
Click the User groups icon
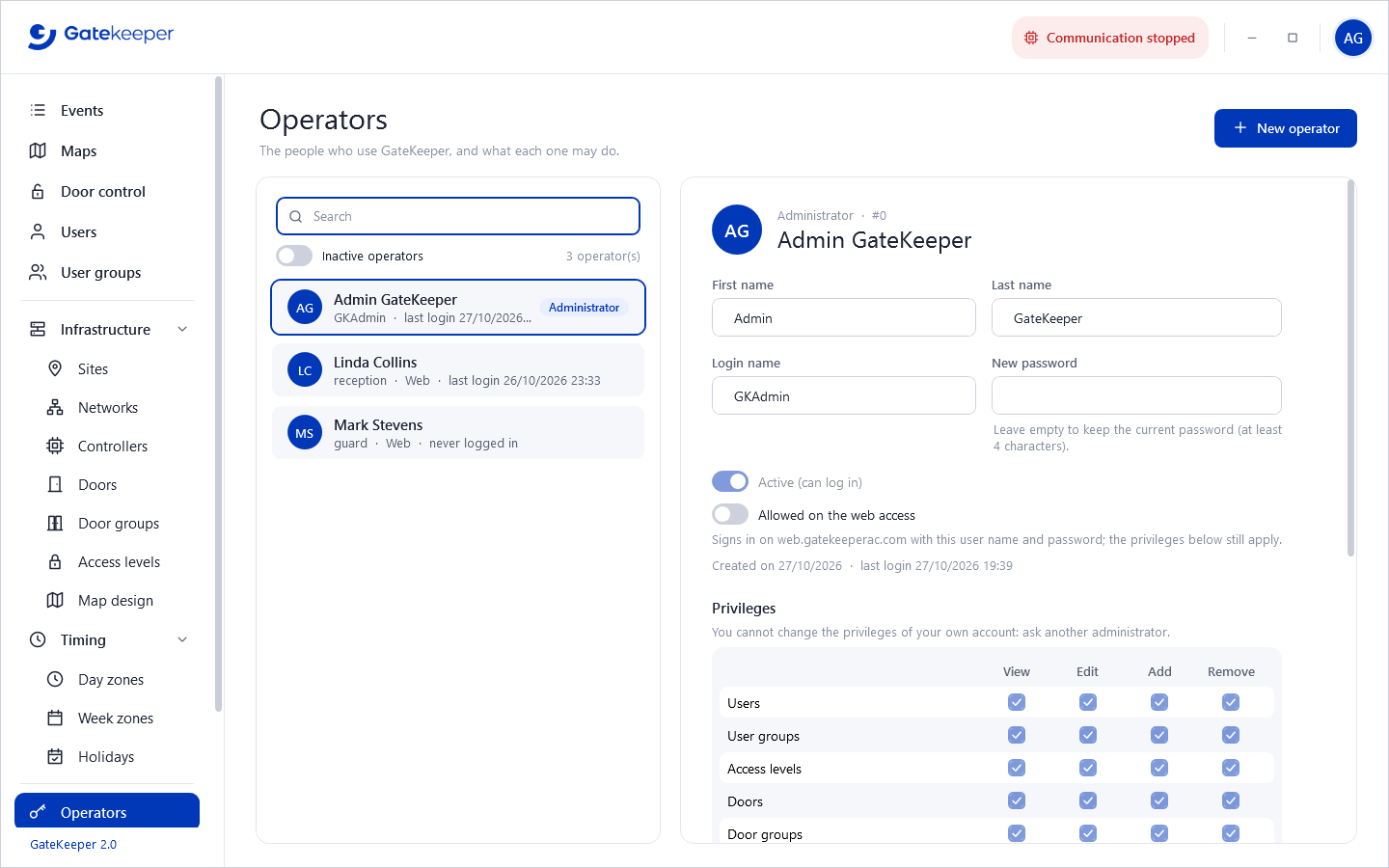coord(38,272)
